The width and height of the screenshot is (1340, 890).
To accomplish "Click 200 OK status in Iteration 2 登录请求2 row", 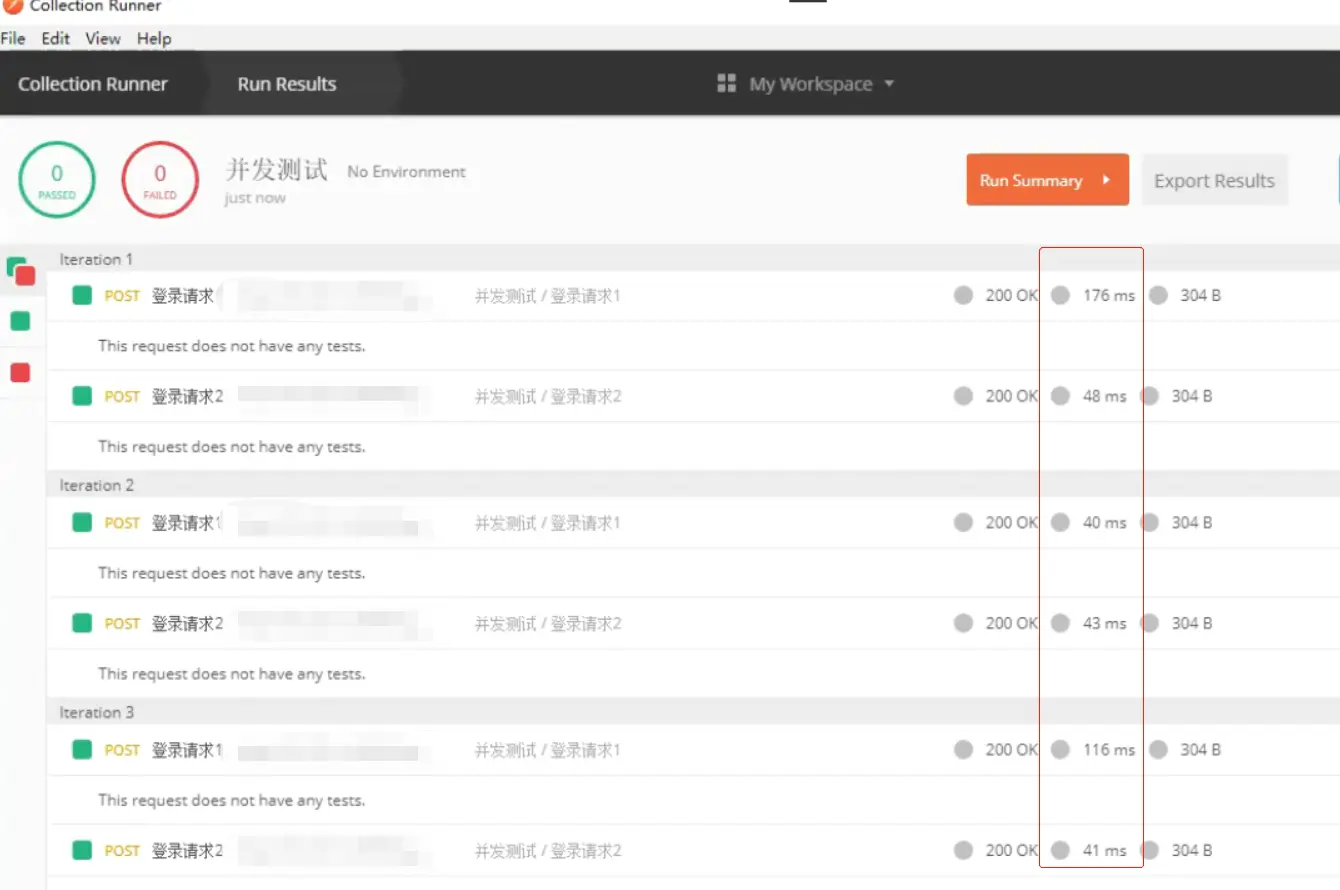I will (x=1012, y=623).
